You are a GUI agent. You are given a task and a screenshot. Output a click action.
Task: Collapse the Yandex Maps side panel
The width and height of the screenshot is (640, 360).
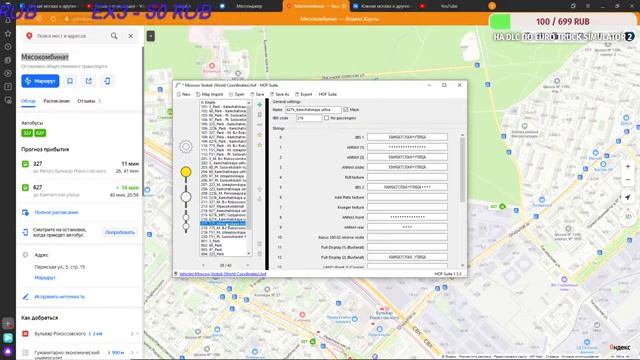[x=151, y=36]
